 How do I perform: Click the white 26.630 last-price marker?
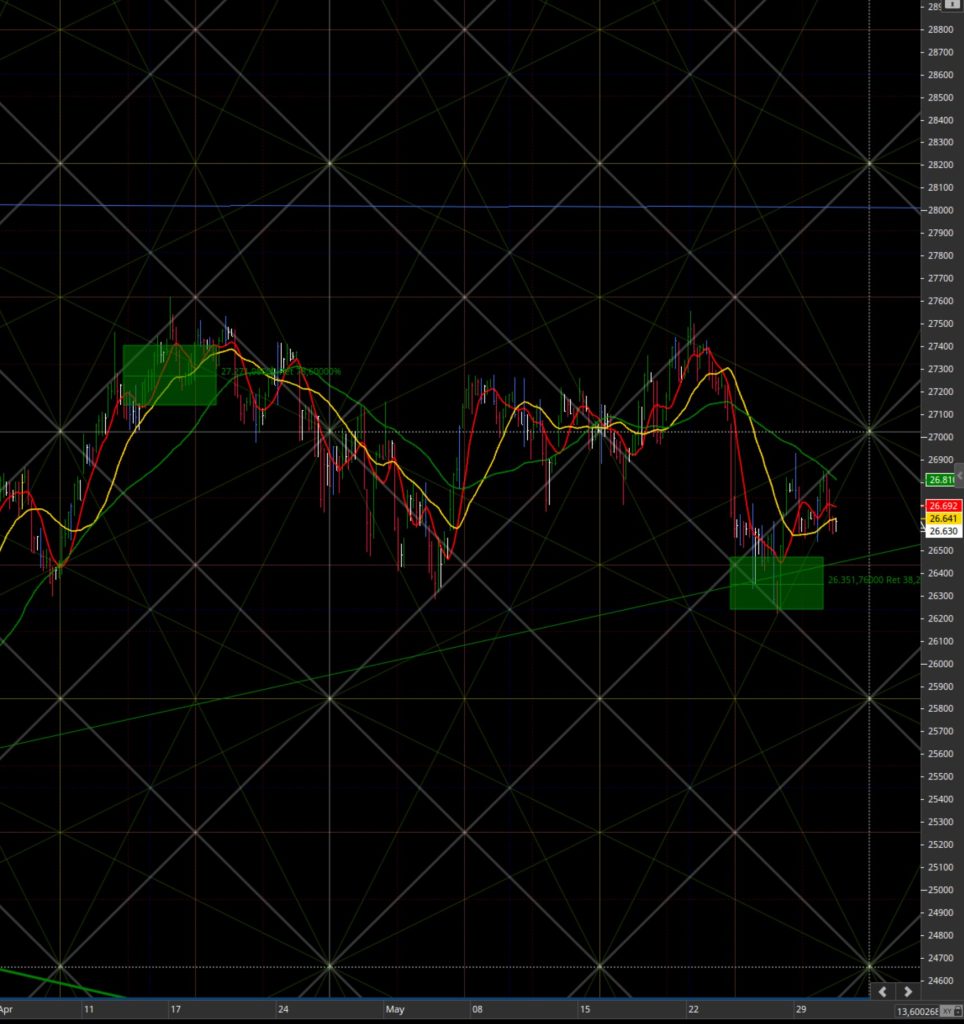(942, 531)
